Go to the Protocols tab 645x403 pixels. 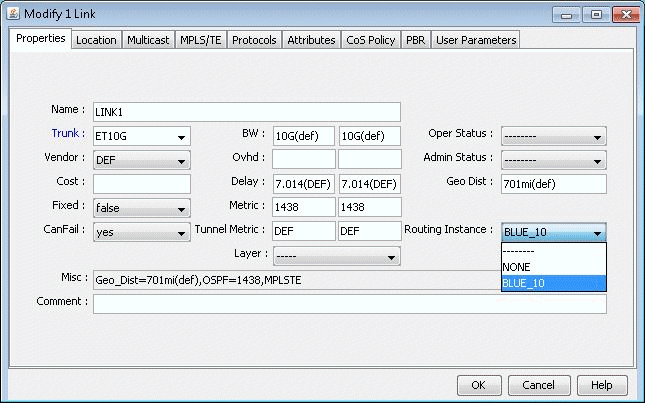coord(254,40)
